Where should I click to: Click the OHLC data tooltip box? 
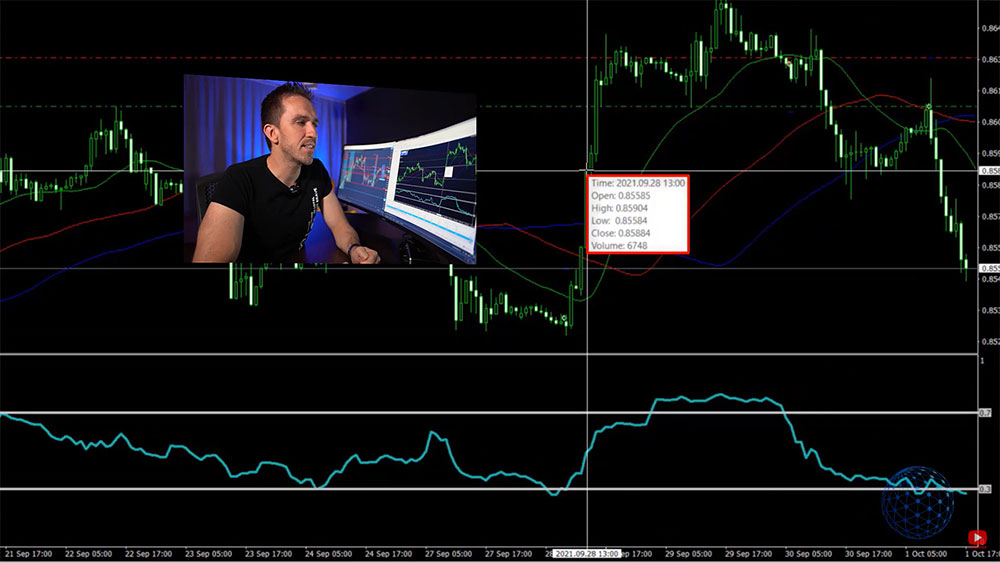637,213
